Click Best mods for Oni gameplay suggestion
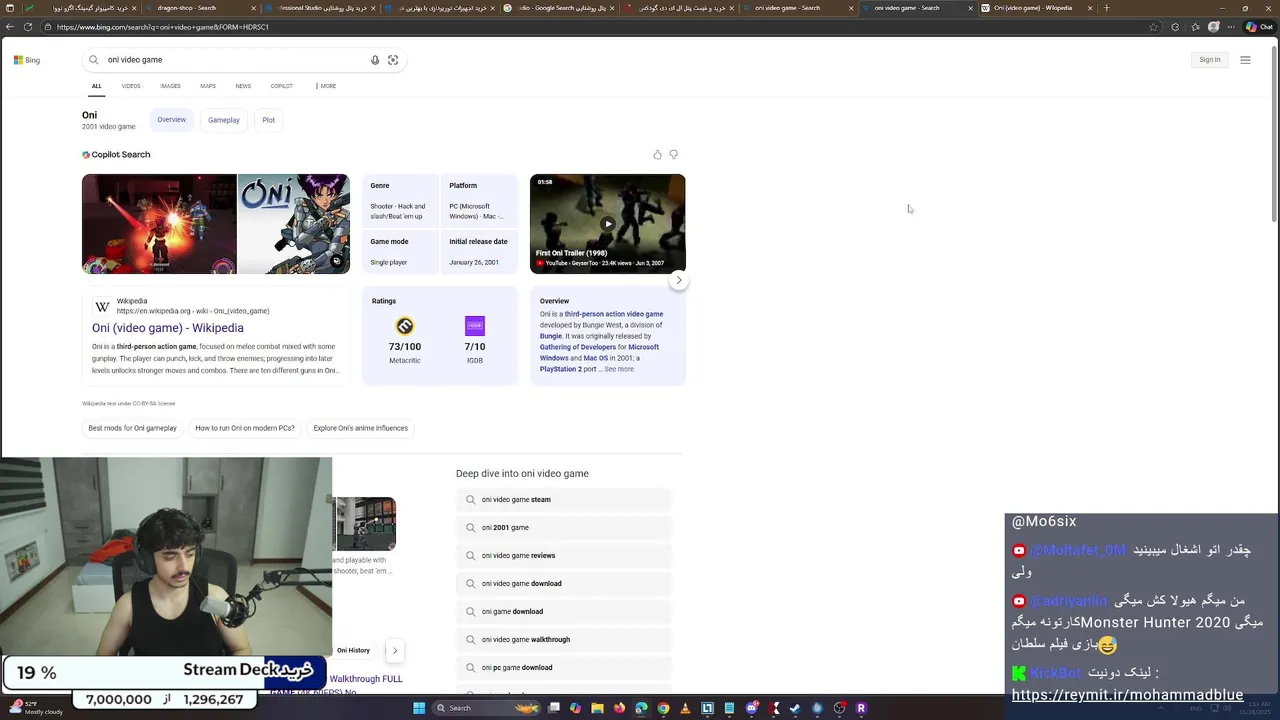Viewport: 1280px width, 720px height. point(132,428)
